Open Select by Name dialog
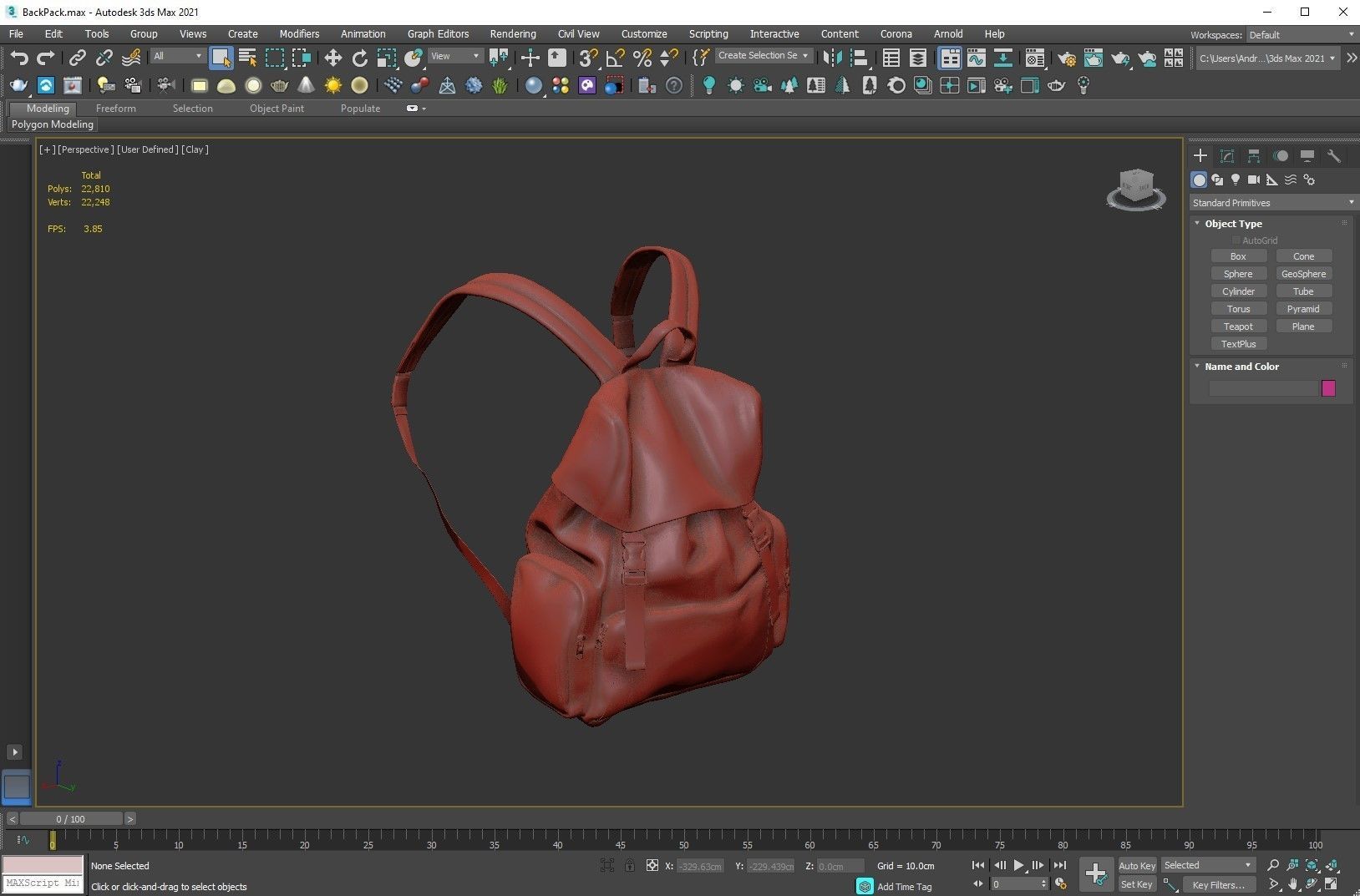Screen dimensions: 1360x896 coord(247,58)
